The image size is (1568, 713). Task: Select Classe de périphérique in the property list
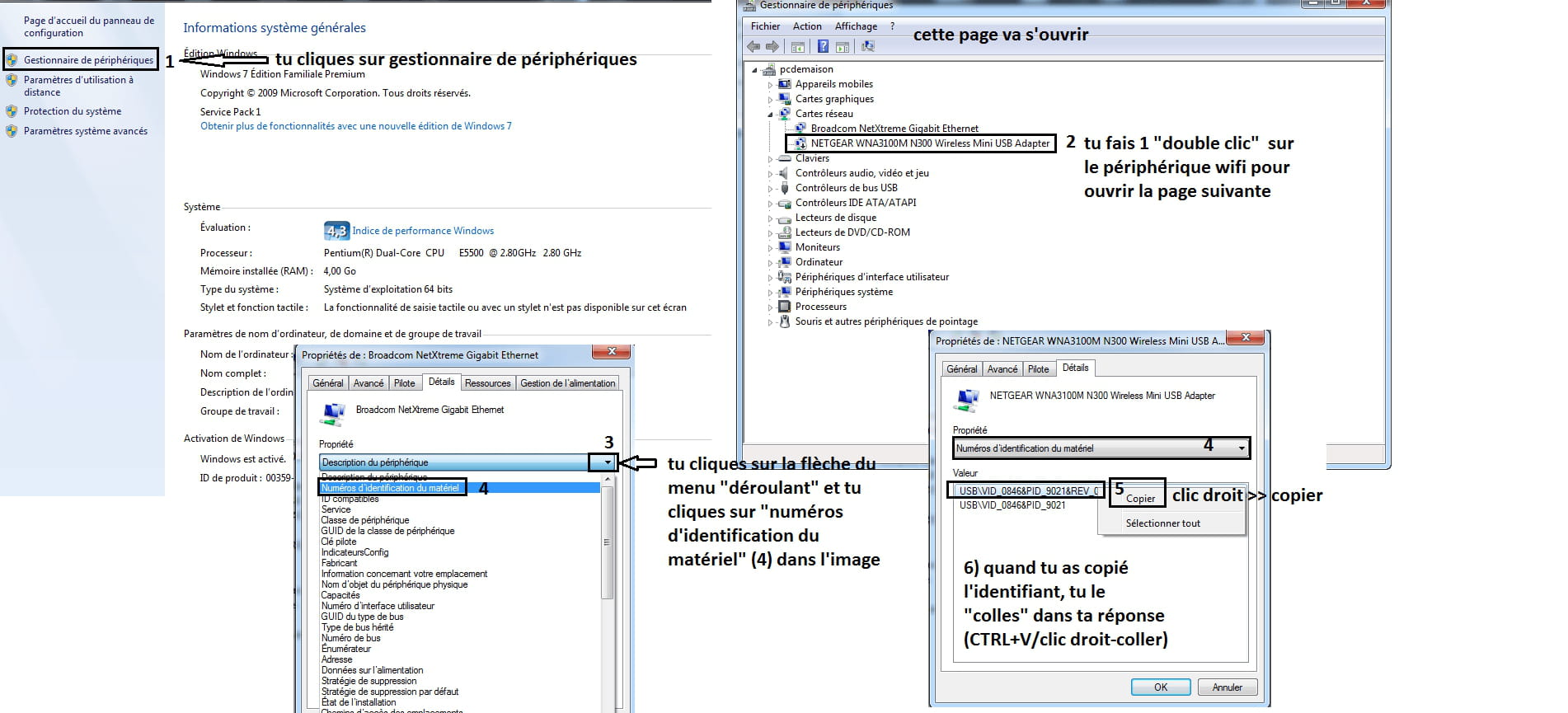(364, 520)
